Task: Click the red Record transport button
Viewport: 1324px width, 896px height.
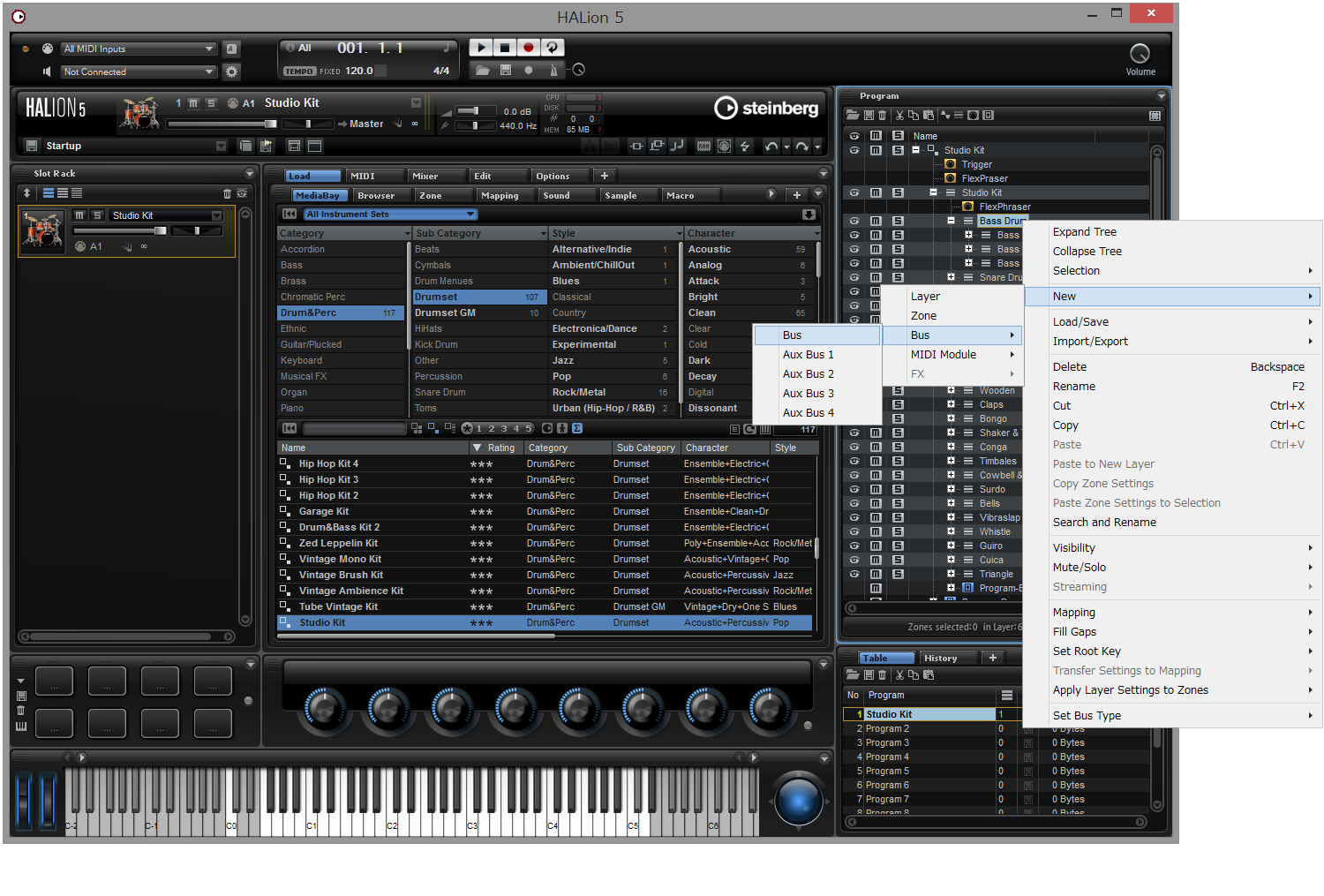Action: [529, 48]
